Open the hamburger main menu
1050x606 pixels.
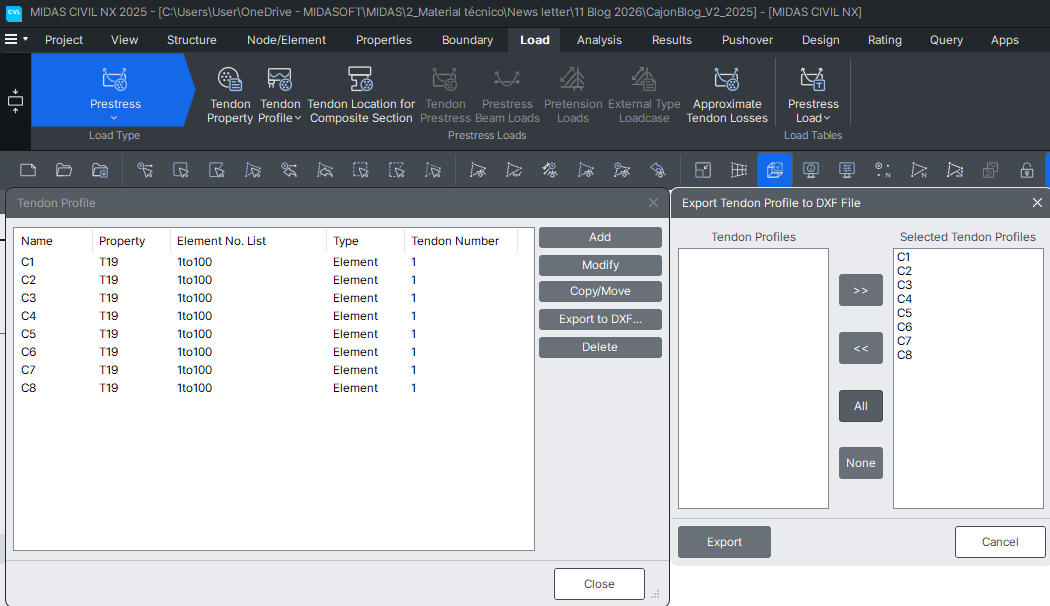pyautogui.click(x=11, y=40)
